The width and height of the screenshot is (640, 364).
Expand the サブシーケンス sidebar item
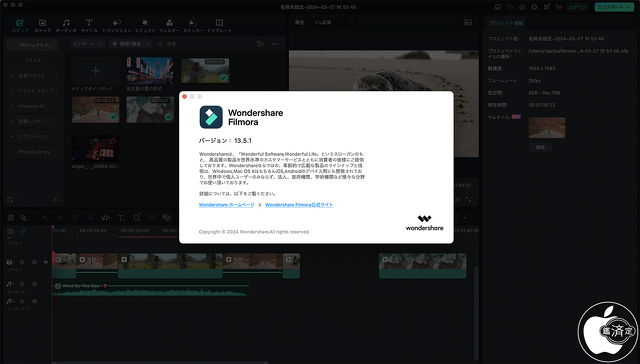point(33,136)
